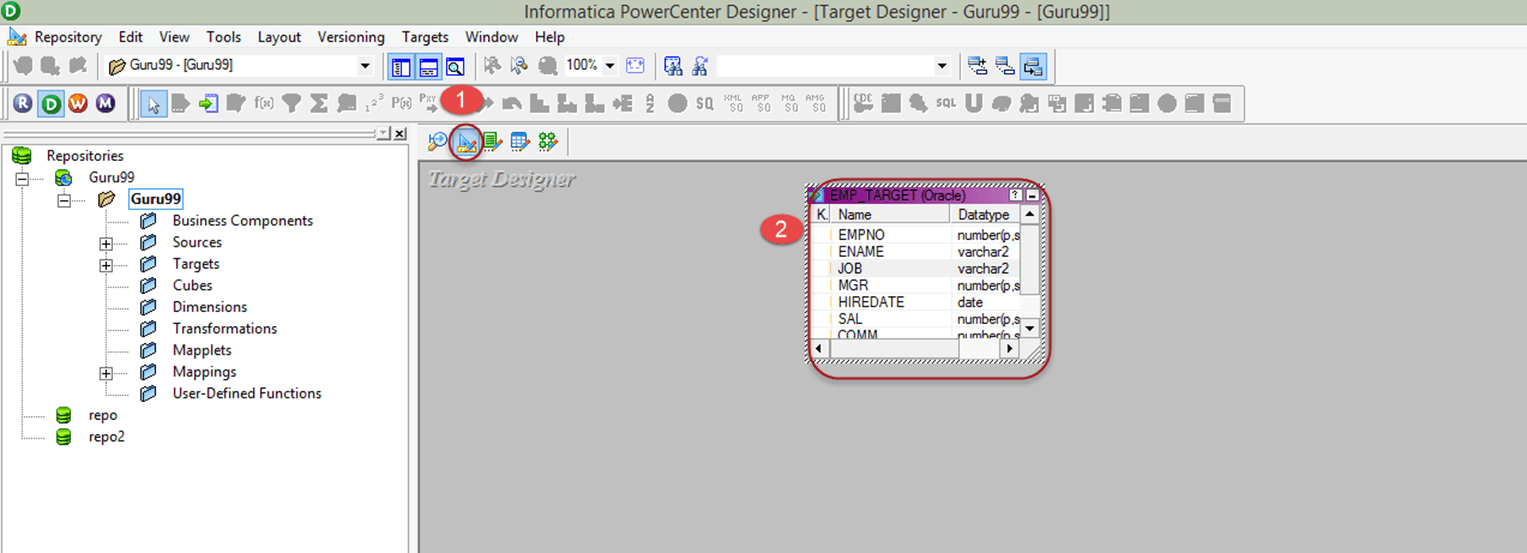This screenshot has height=553, width=1527.
Task: Select the Transformations folder in navigator
Action: click(x=224, y=329)
